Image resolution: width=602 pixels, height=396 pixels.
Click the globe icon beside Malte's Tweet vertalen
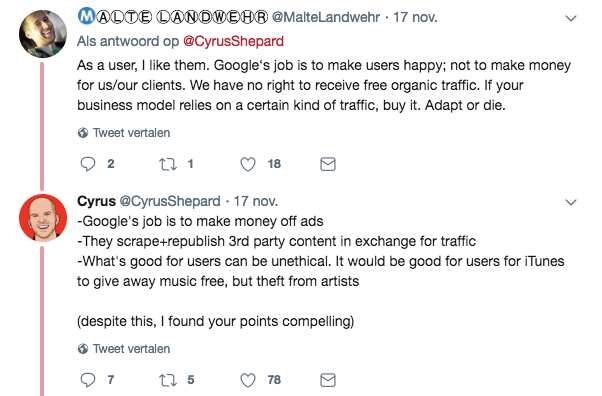click(x=83, y=133)
